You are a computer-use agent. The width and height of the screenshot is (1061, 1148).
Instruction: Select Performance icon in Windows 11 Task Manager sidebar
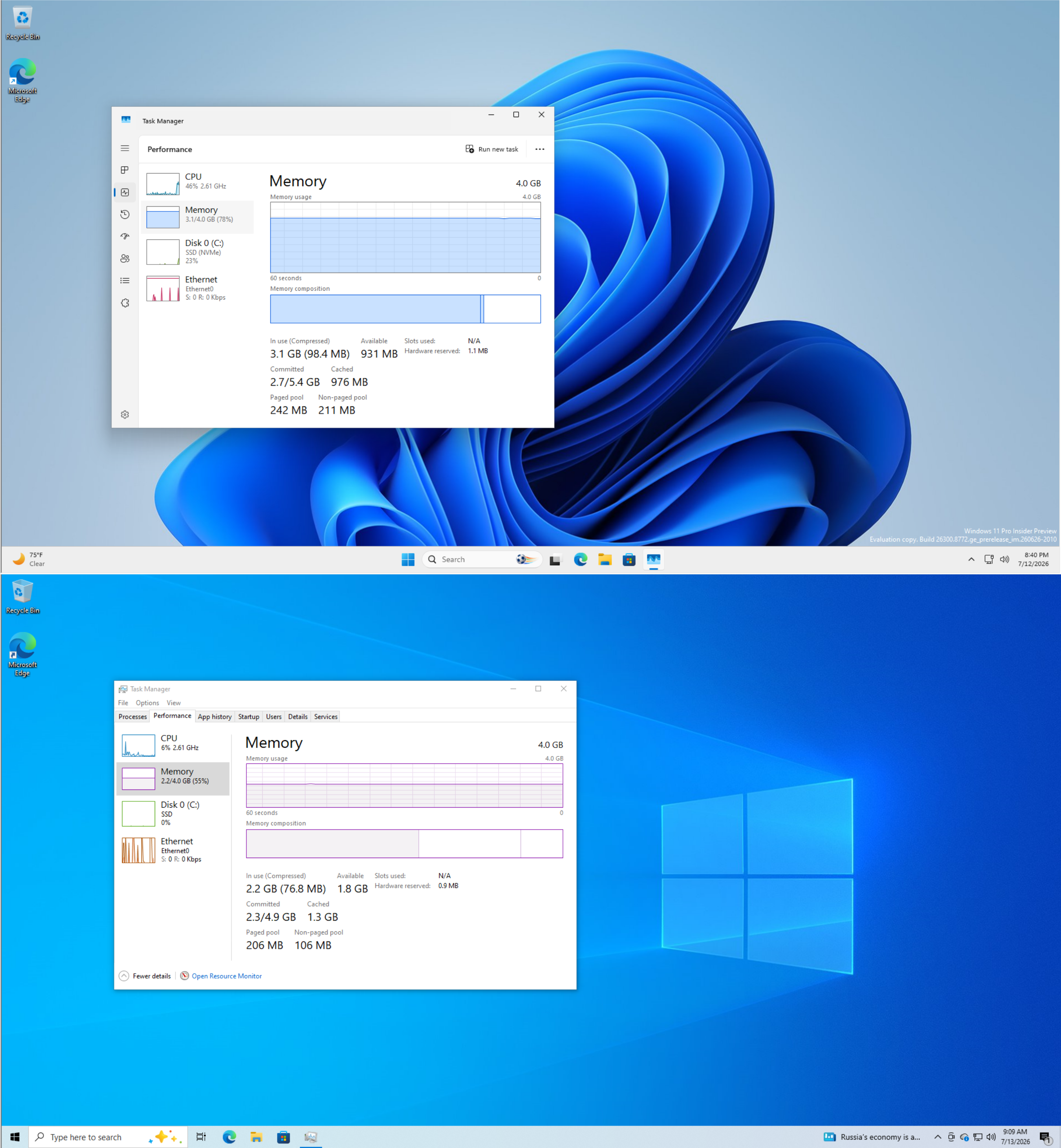pos(125,192)
